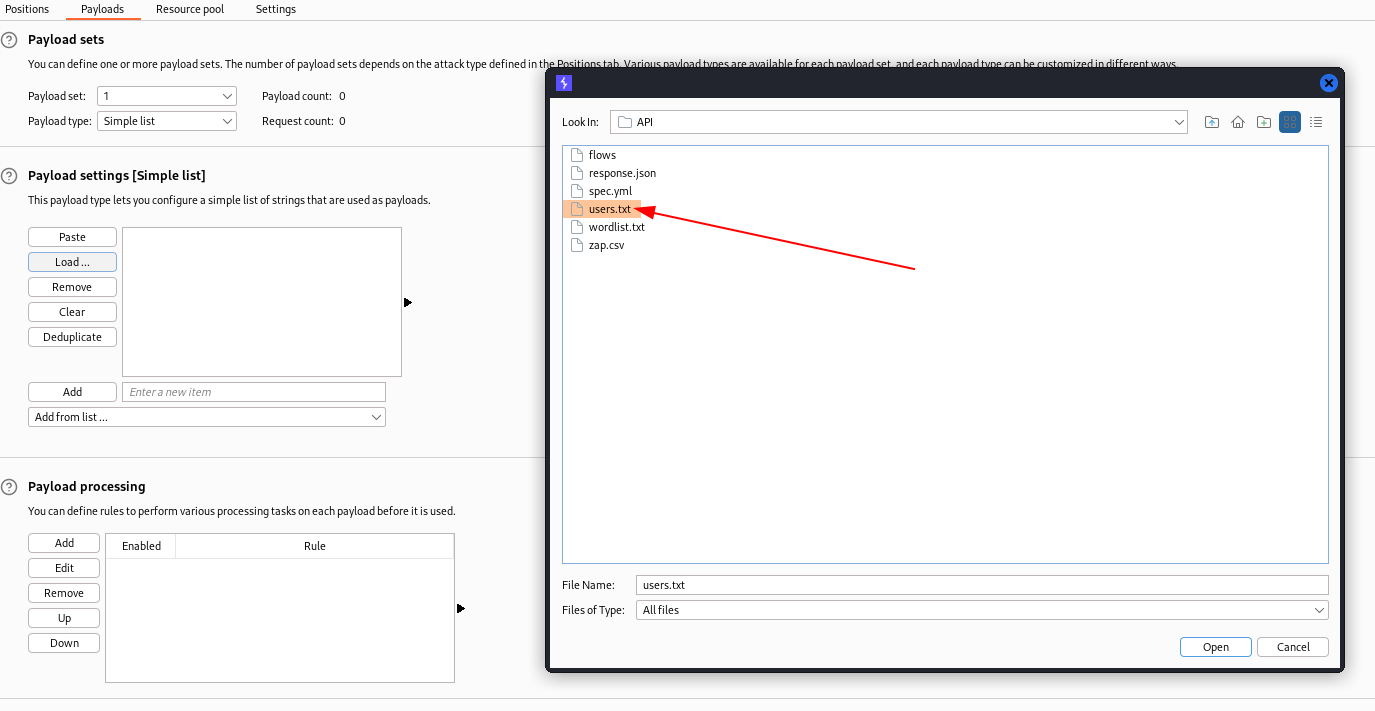The height and width of the screenshot is (711, 1375).
Task: Close the file chooser dialog
Action: pos(1329,83)
